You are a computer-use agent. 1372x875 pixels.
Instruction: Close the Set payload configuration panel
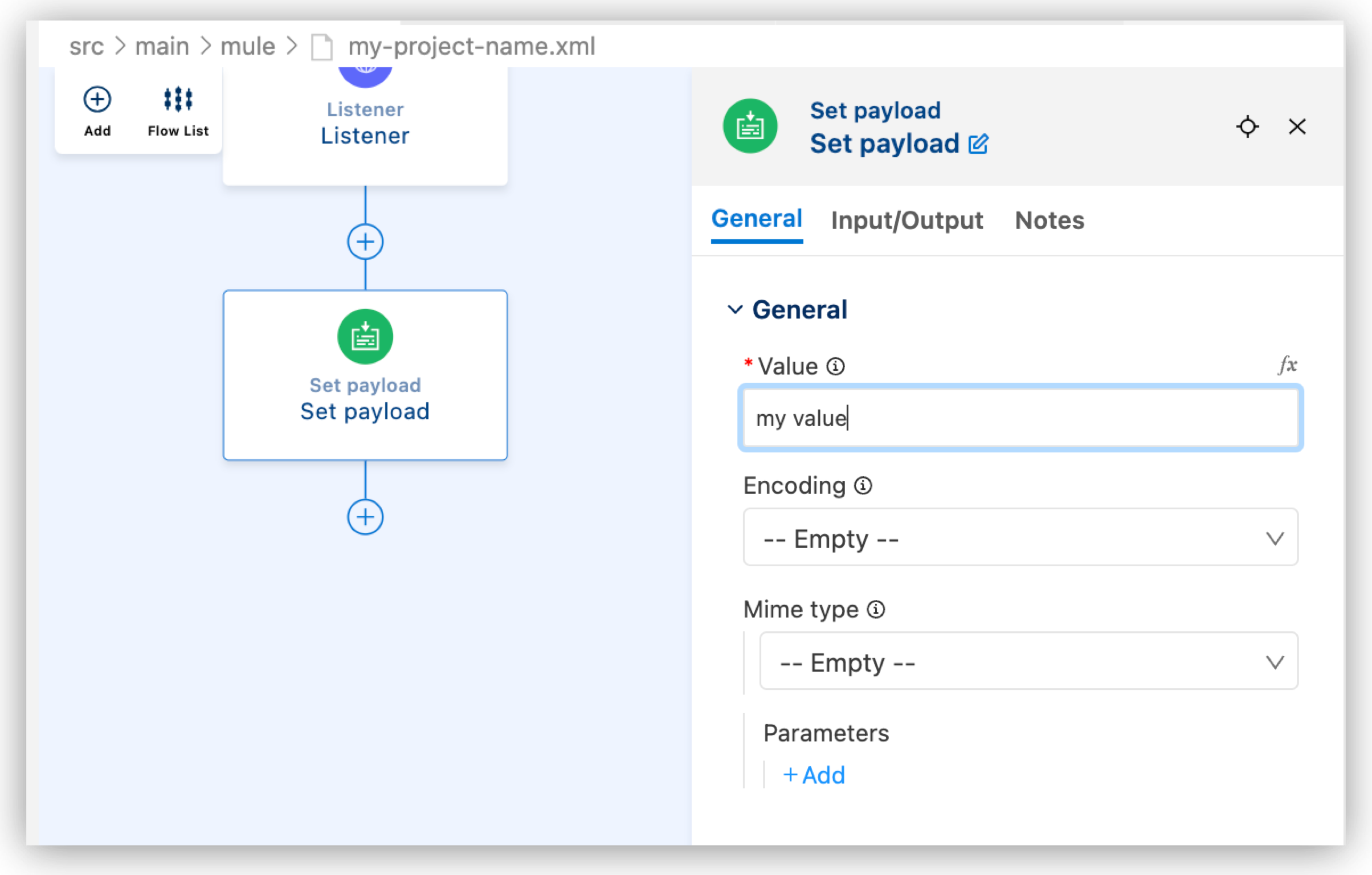[1297, 126]
